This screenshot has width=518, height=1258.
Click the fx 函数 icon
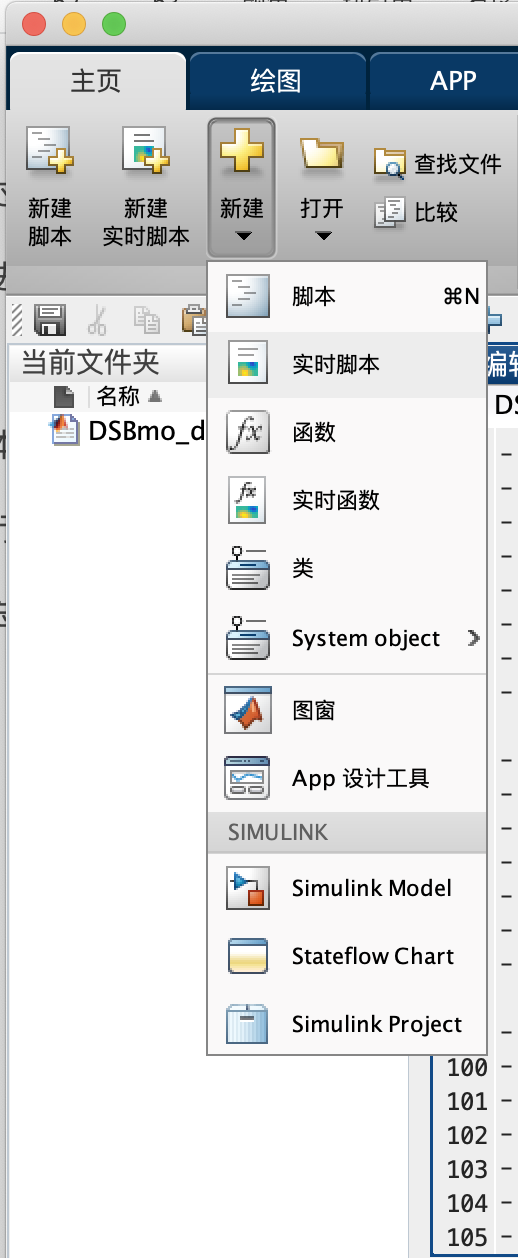click(248, 433)
